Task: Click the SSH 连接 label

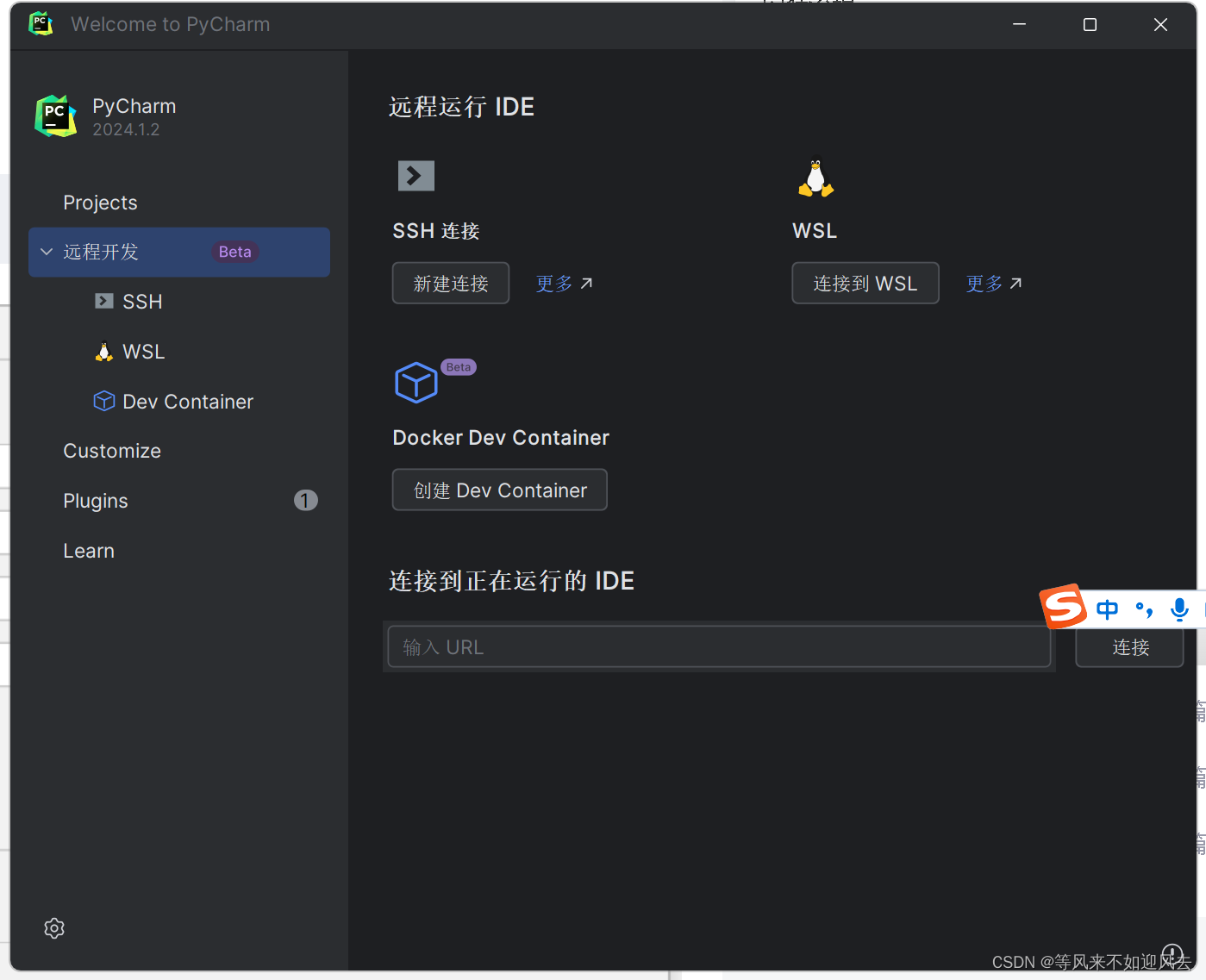Action: point(436,231)
